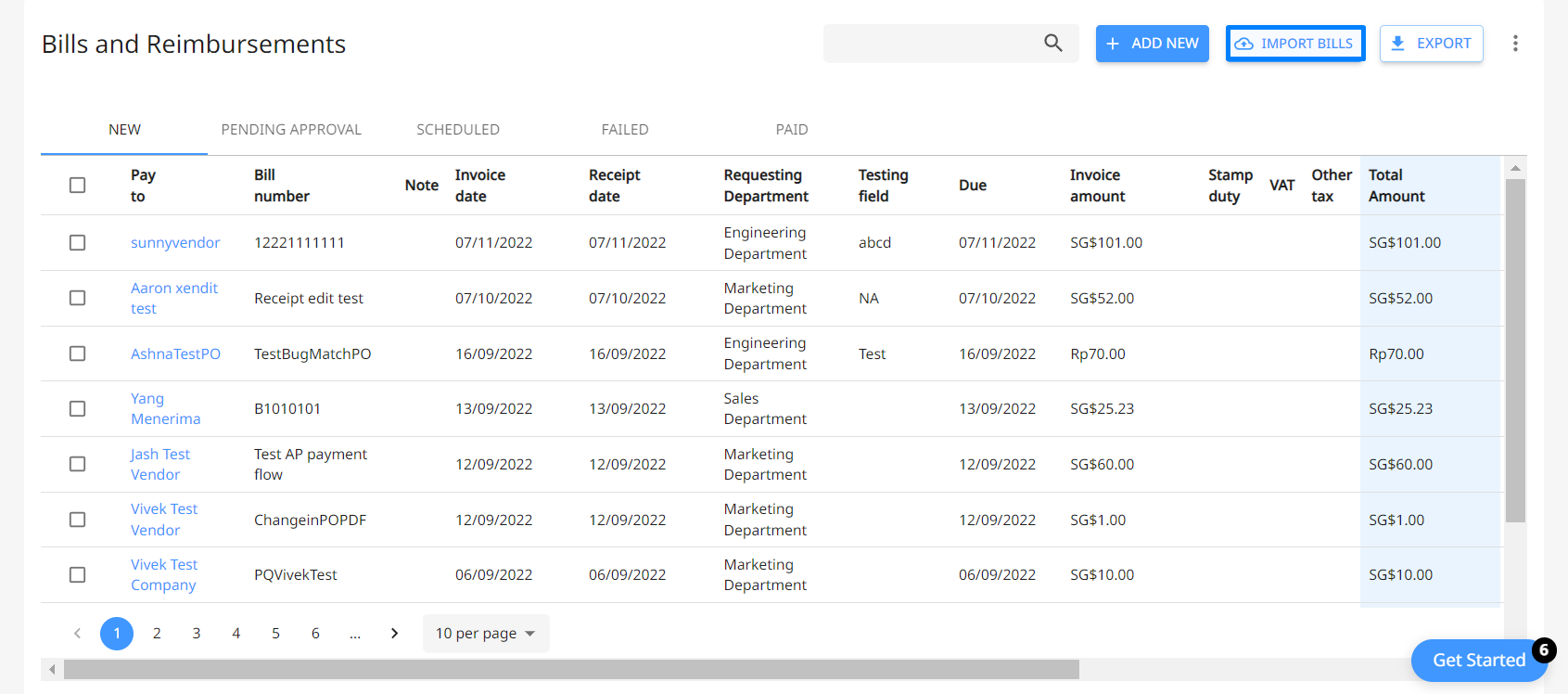Image resolution: width=1568 pixels, height=694 pixels.
Task: Go to page 4
Action: click(x=236, y=634)
